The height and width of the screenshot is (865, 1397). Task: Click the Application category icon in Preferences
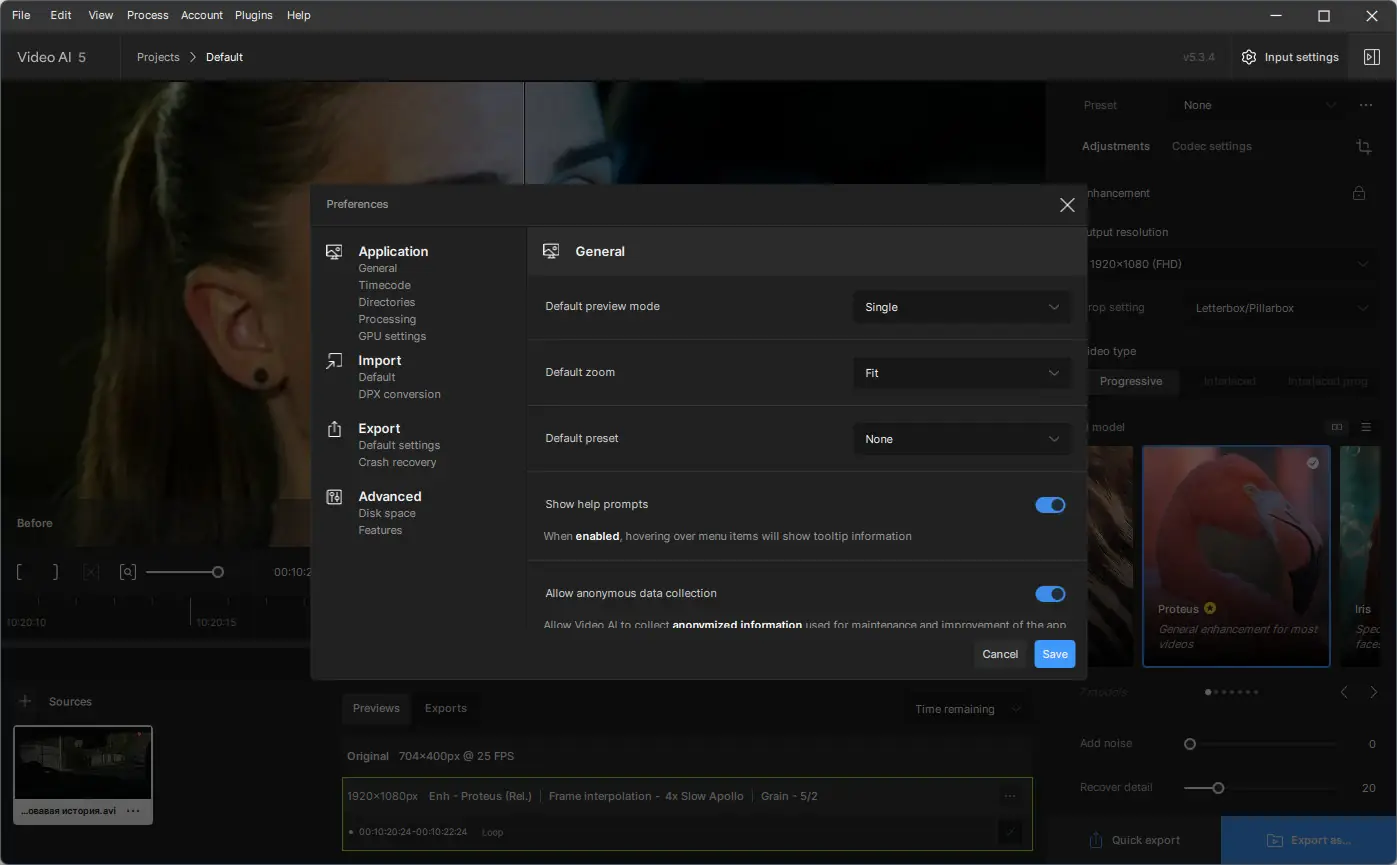pyautogui.click(x=334, y=252)
